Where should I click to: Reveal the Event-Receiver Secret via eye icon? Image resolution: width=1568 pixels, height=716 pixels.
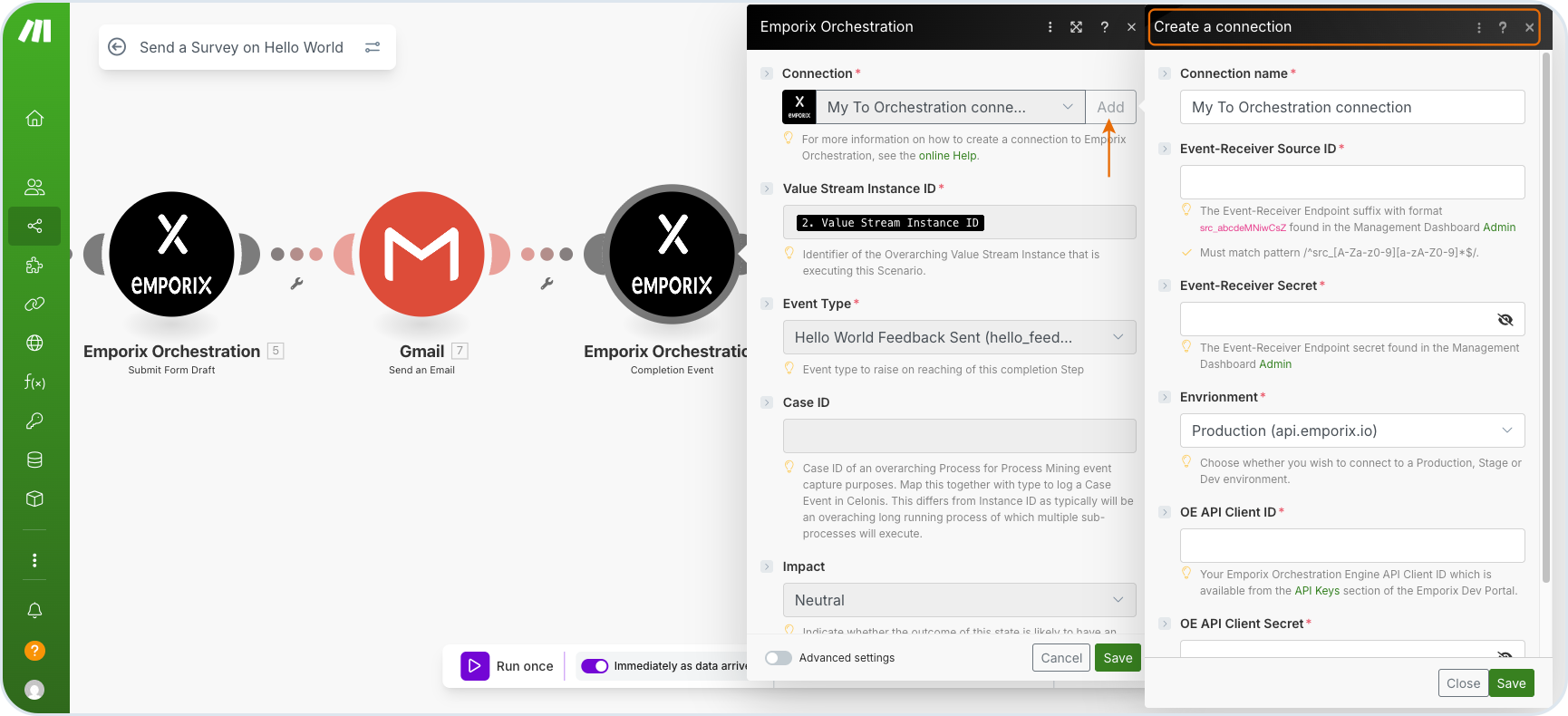[1505, 319]
